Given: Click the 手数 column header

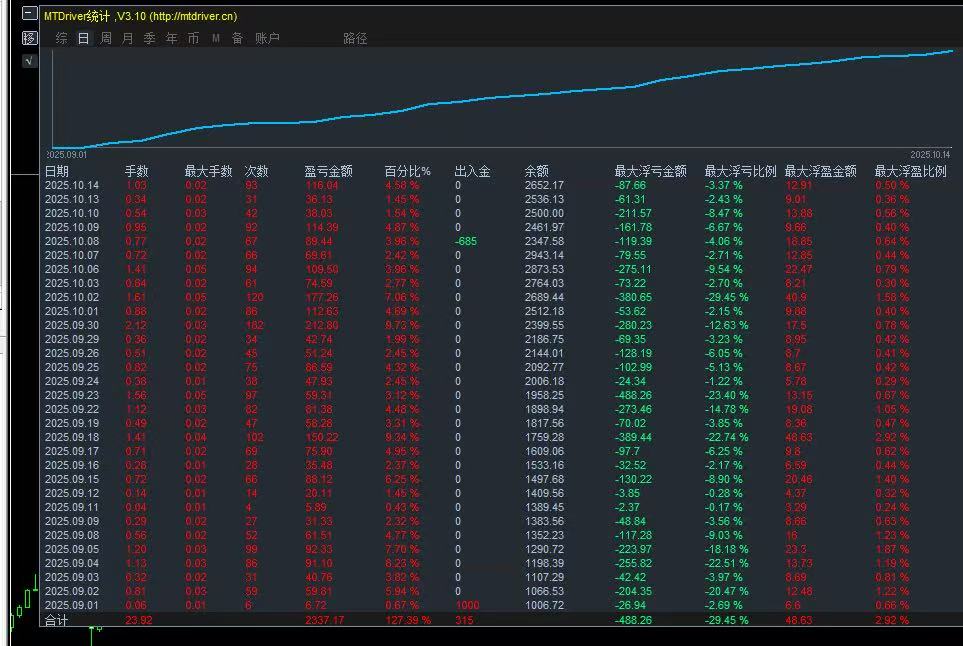Looking at the screenshot, I should [x=136, y=171].
